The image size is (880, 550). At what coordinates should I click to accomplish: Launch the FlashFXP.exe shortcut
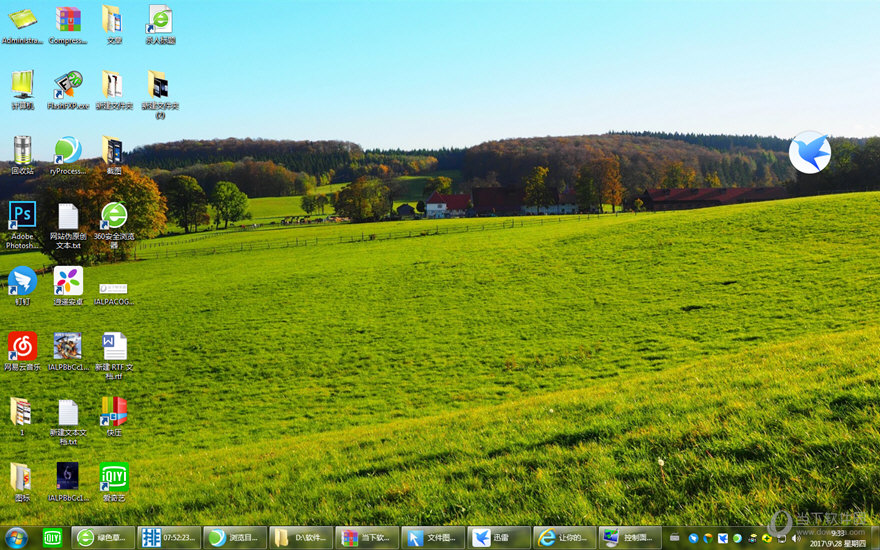(68, 85)
